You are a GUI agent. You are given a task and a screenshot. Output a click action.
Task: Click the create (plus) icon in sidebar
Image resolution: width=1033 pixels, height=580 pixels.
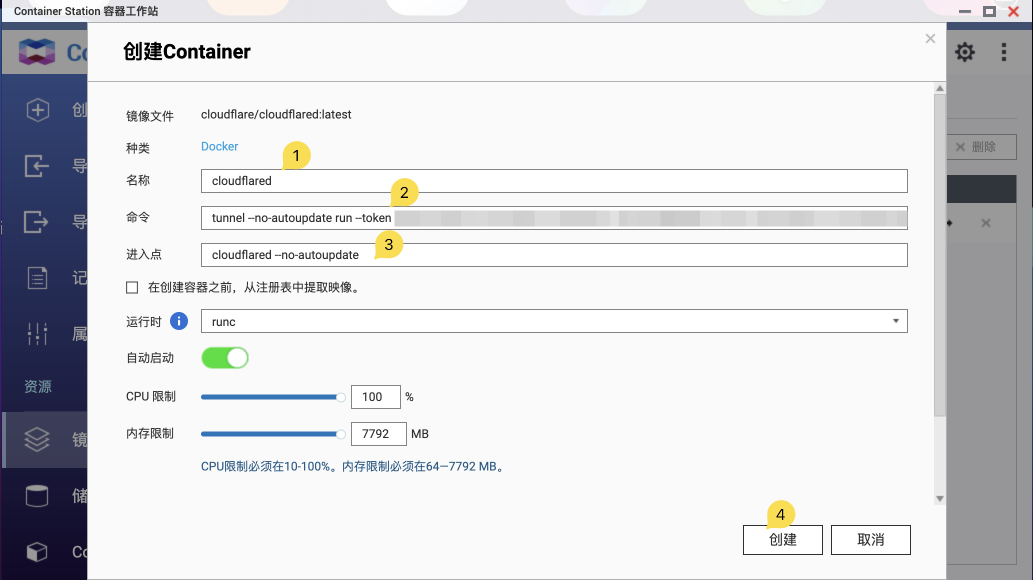pos(38,109)
